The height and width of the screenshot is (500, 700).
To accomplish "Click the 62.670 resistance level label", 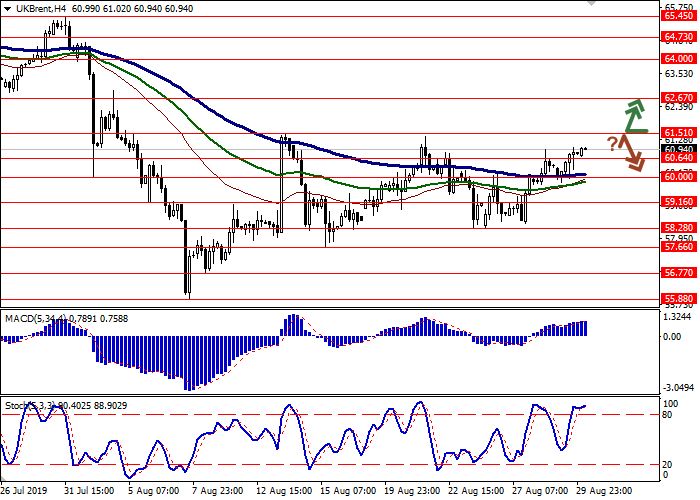I will point(678,98).
